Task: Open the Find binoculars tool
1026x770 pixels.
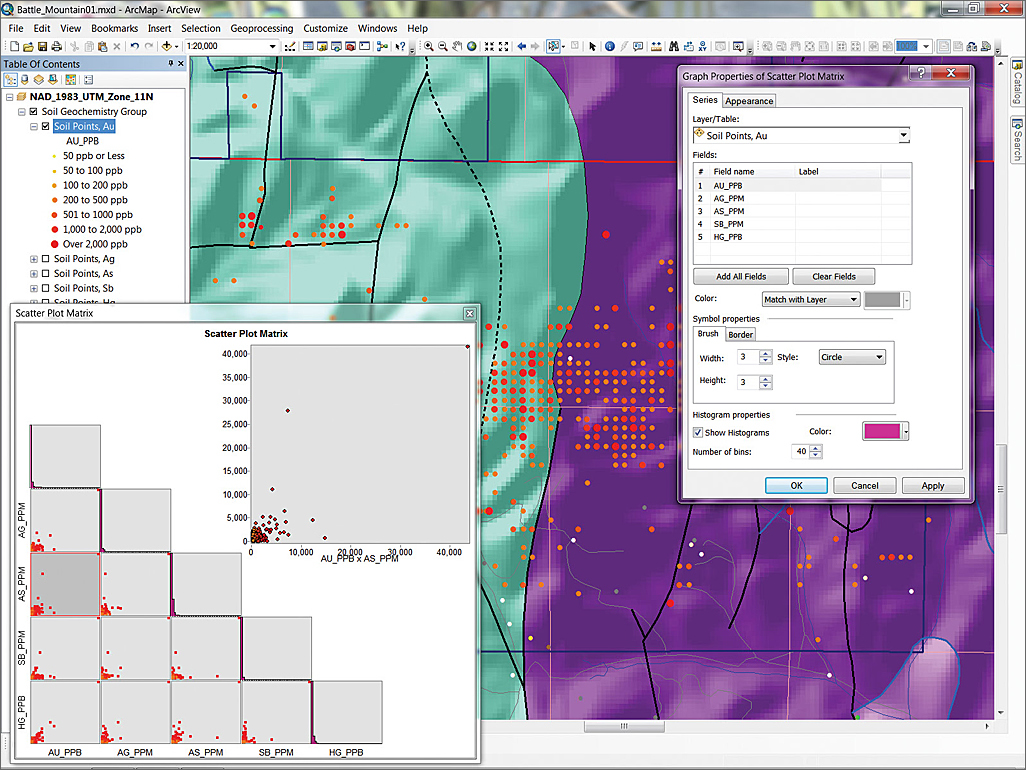Action: pyautogui.click(x=674, y=47)
